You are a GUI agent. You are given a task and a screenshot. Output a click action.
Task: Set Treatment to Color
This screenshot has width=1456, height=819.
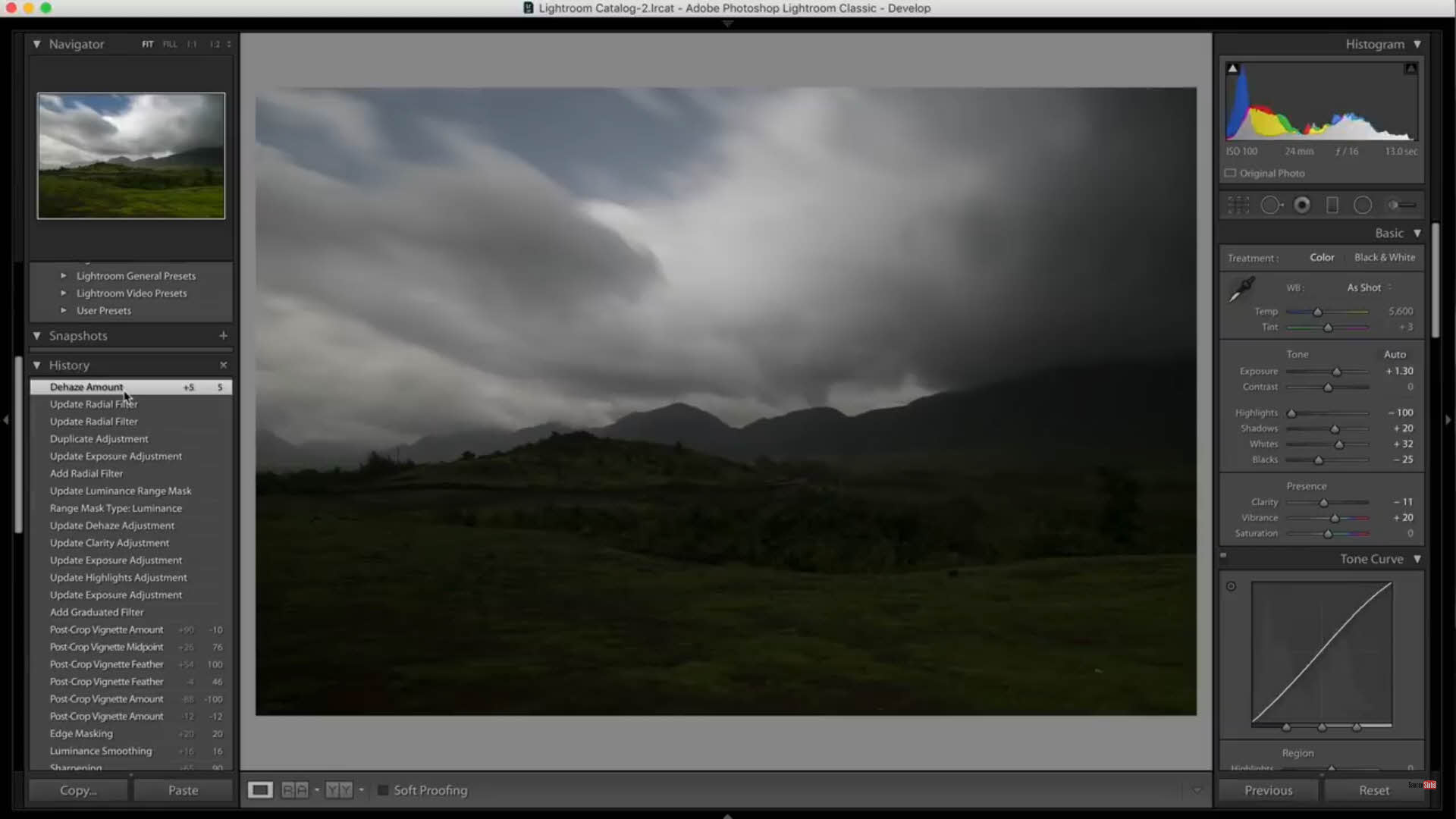pos(1322,257)
